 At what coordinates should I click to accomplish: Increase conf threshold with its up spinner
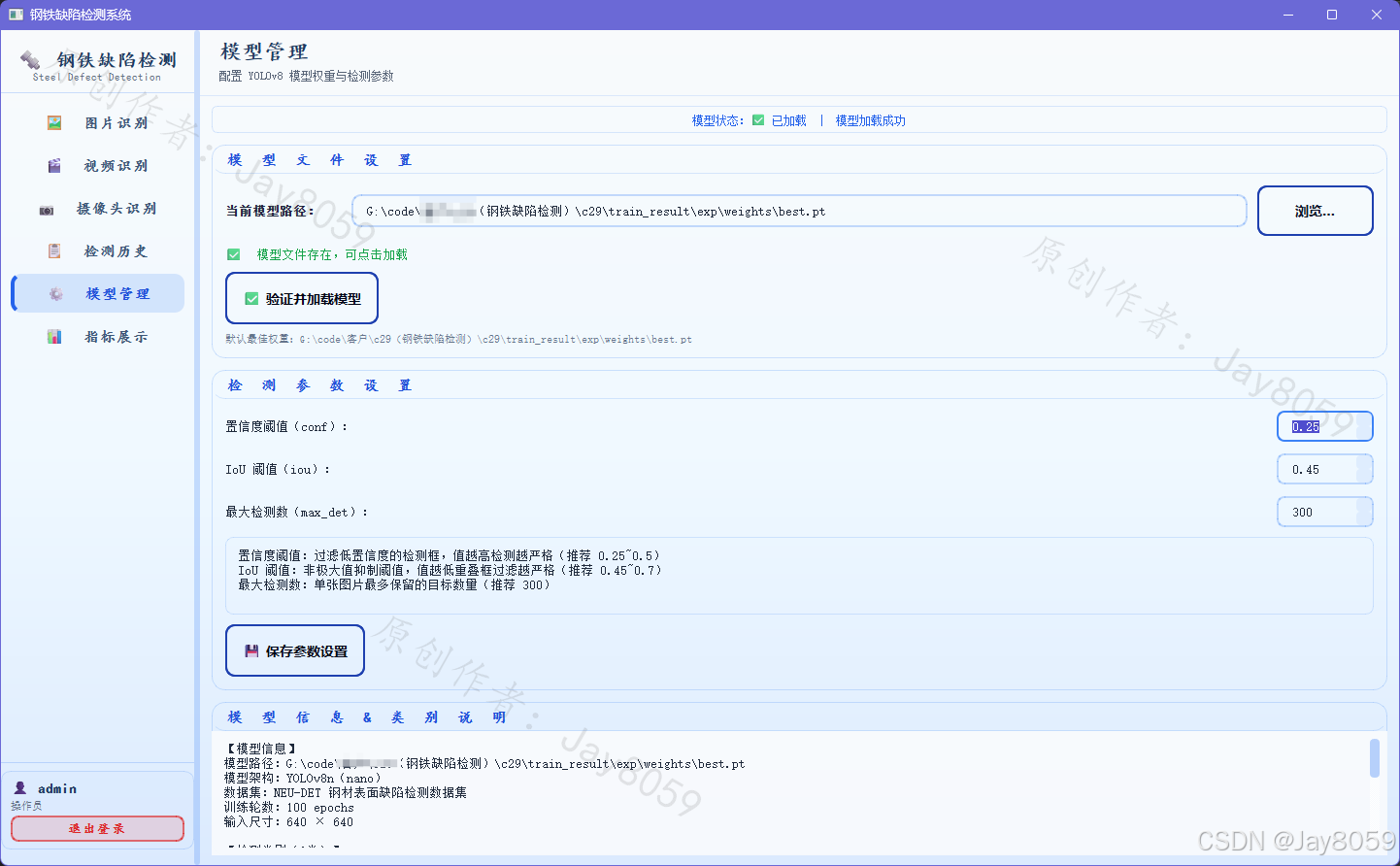(1364, 419)
